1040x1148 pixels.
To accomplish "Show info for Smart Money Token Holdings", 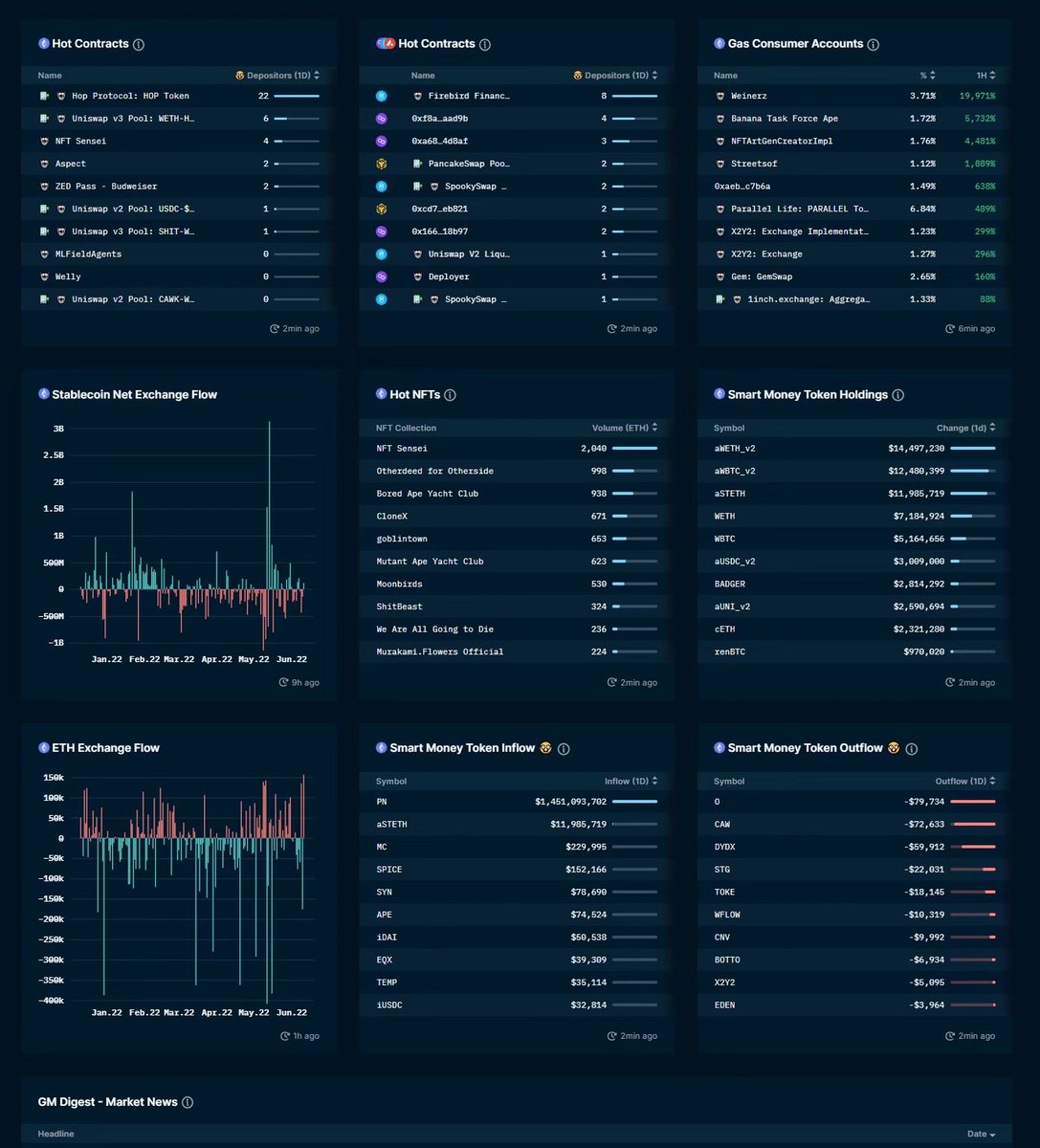I will tap(897, 395).
